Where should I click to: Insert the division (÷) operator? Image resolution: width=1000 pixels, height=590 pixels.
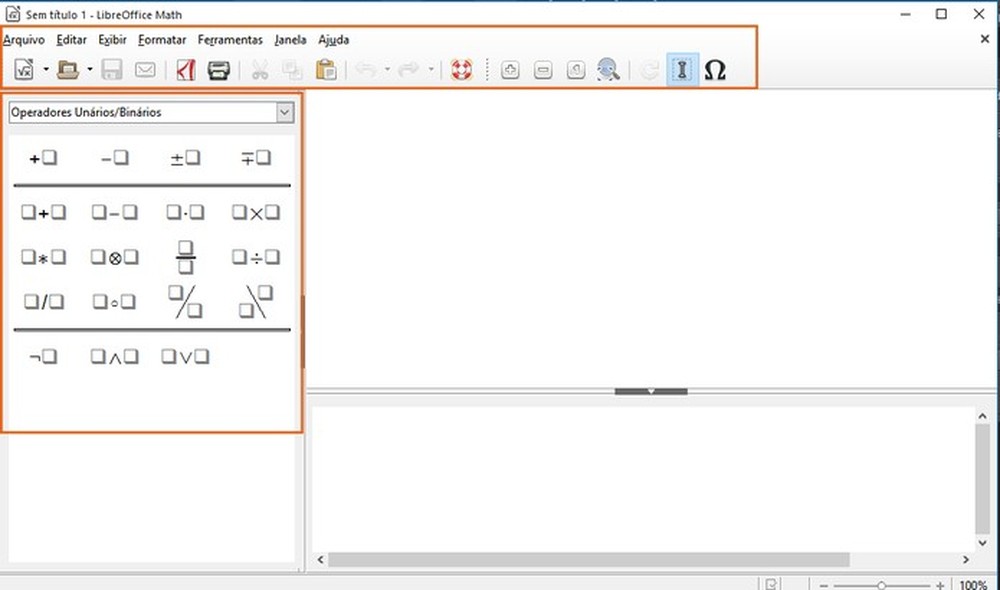(254, 257)
